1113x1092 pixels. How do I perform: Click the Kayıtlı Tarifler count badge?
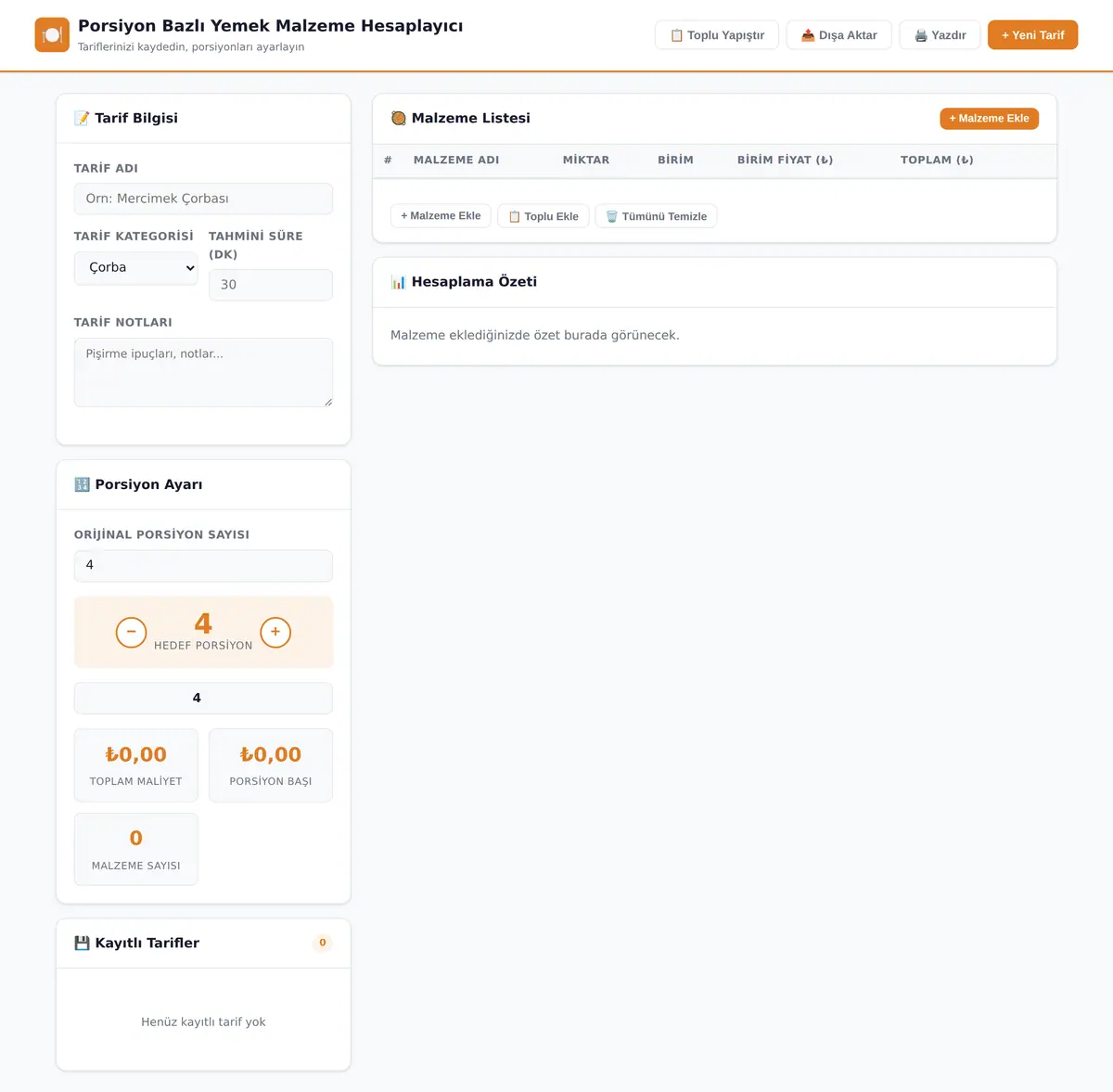323,943
